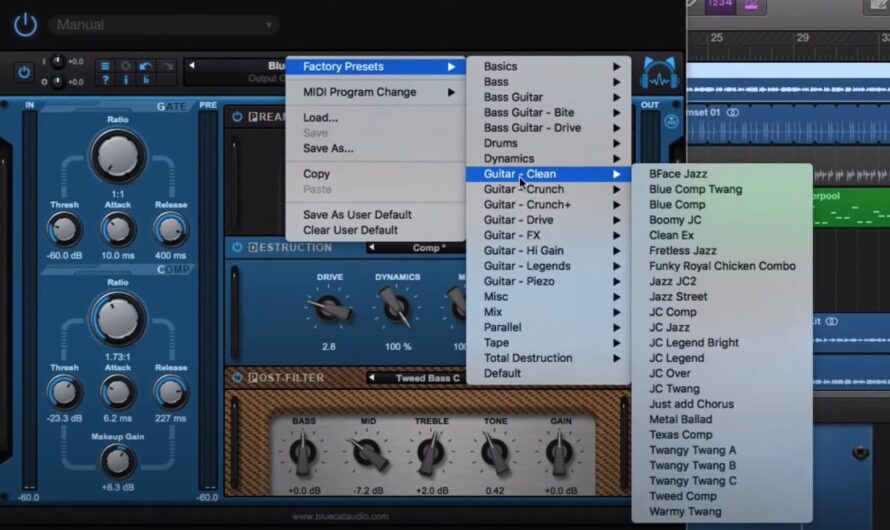Open the Tape preset category

click(x=548, y=343)
